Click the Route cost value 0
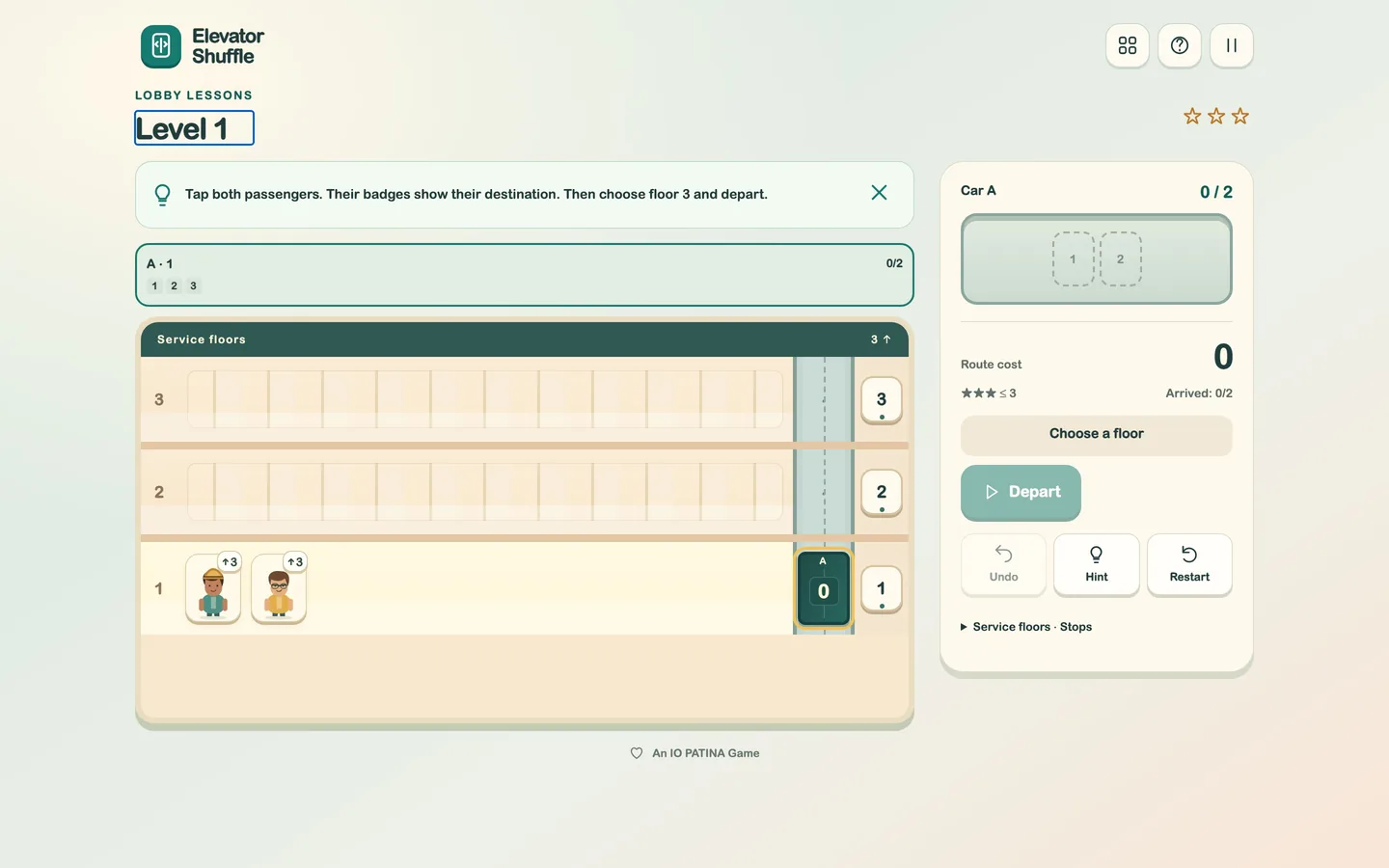Viewport: 1389px width, 868px height. click(x=1223, y=357)
